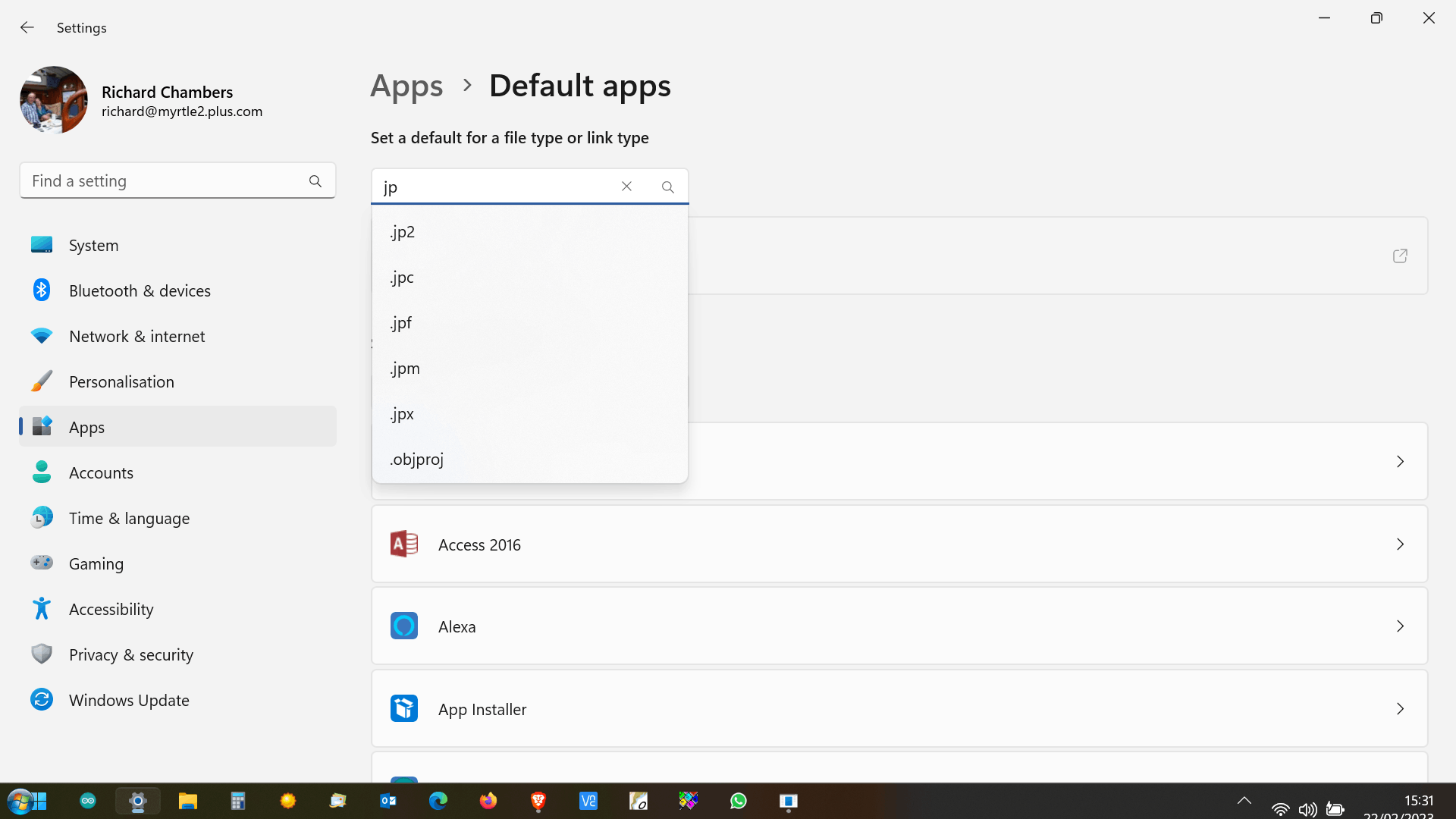Open Windows Update settings
Screen dimensions: 1456x819
(177, 700)
